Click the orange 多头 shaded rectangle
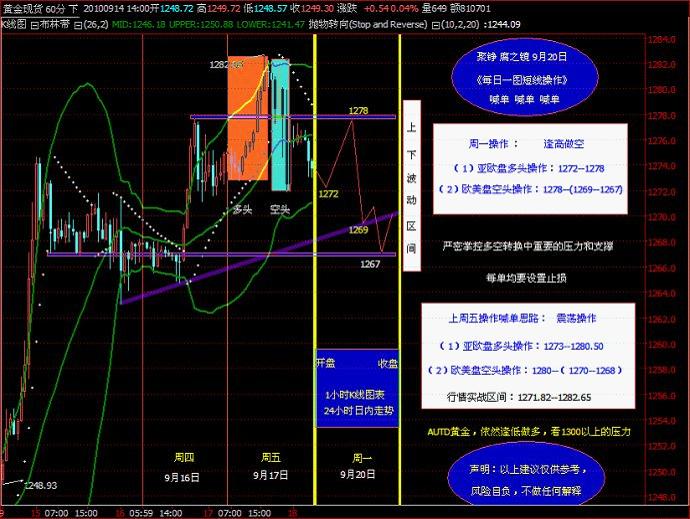This screenshot has width=690, height=519. [245, 120]
